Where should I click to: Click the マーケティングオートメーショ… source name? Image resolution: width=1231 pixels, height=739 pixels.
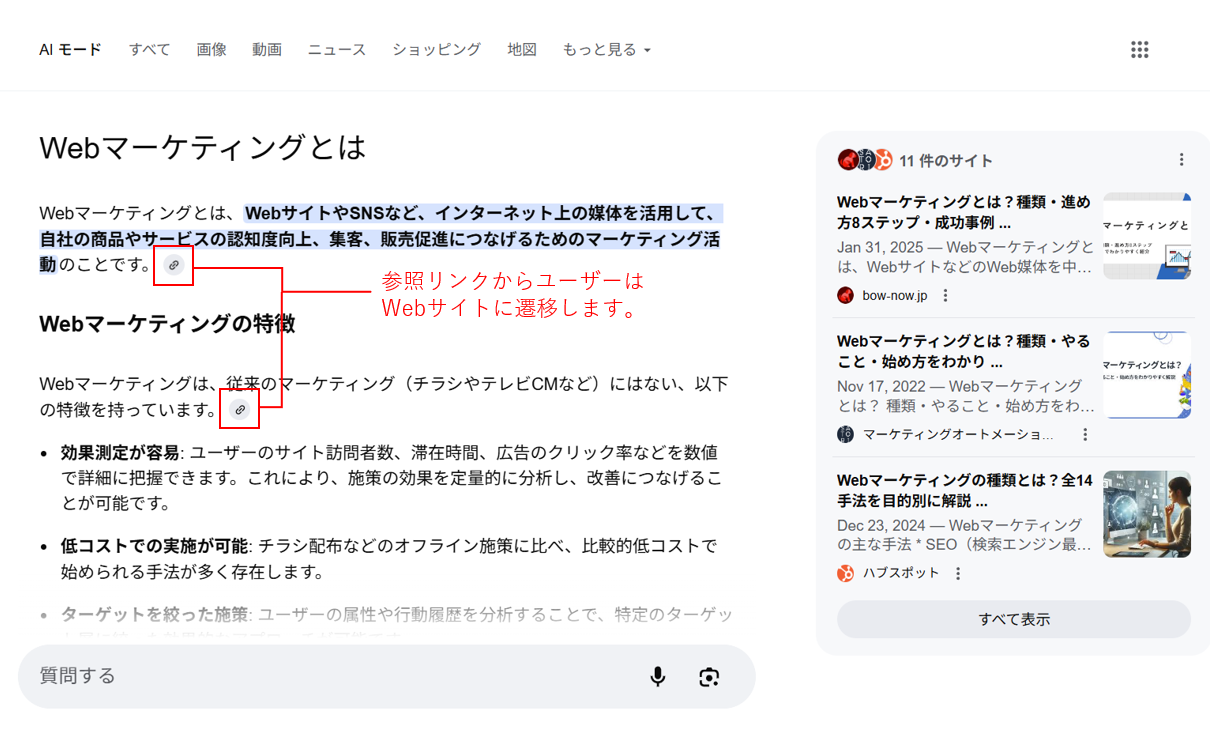(x=958, y=435)
